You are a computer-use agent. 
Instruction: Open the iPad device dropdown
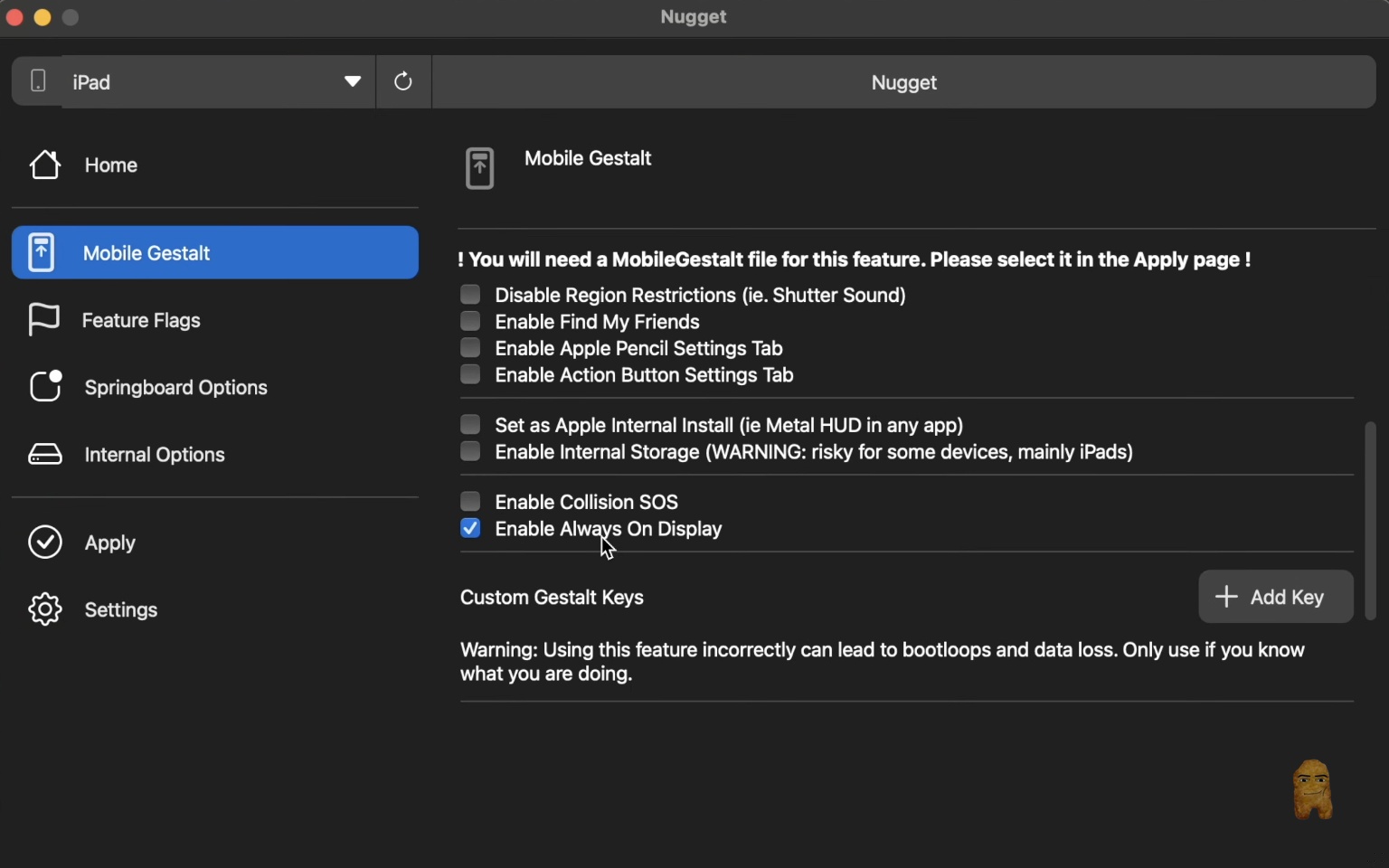pyautogui.click(x=218, y=81)
